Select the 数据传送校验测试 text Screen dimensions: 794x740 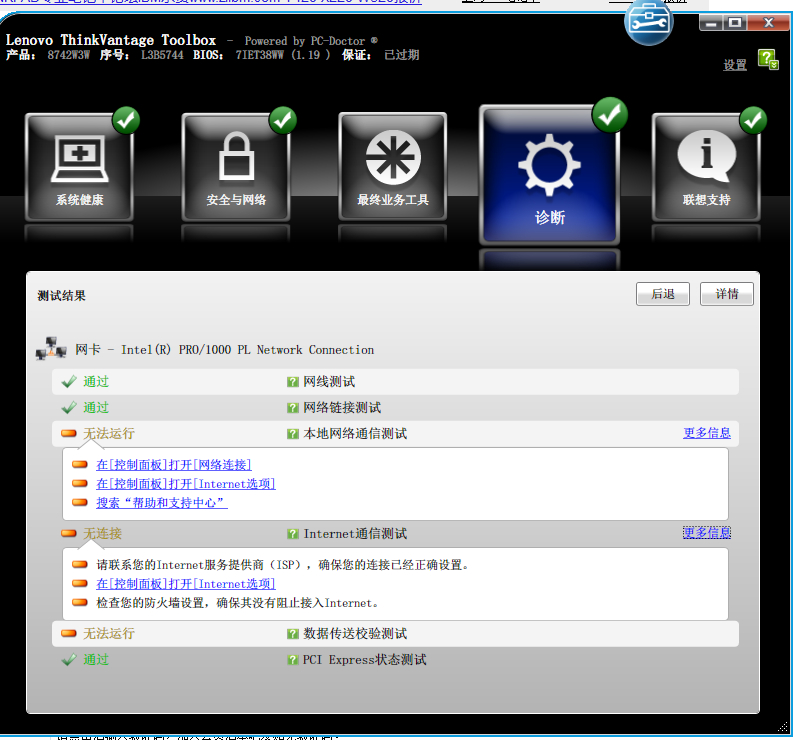click(355, 634)
